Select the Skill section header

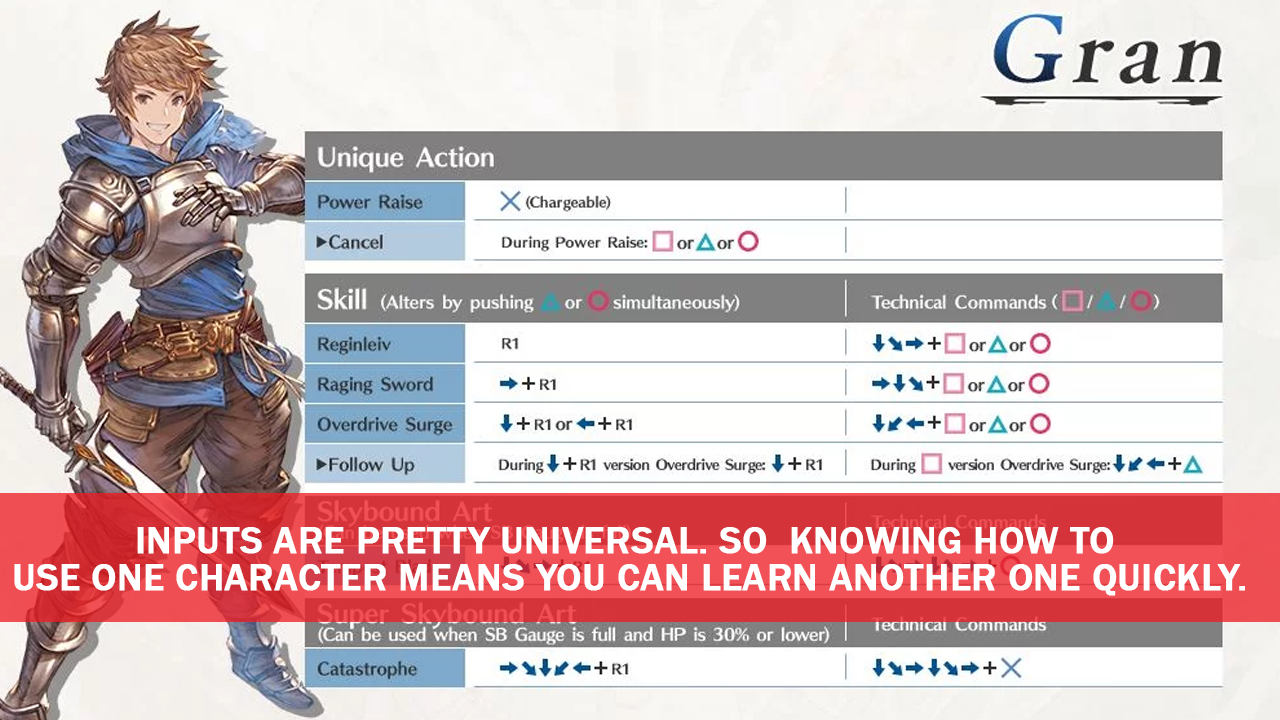[x=342, y=301]
